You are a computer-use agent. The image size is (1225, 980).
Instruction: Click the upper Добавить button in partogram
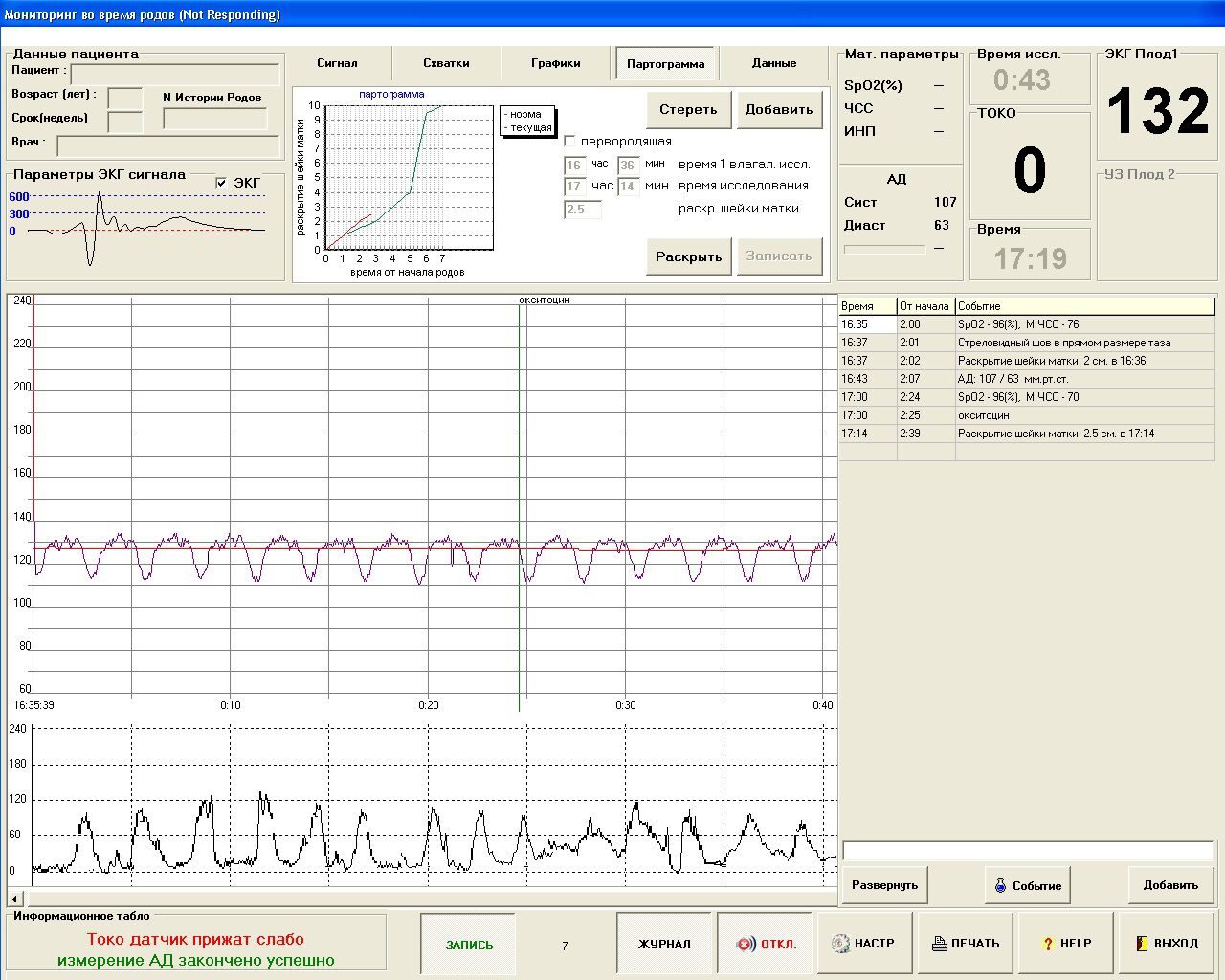(x=779, y=110)
